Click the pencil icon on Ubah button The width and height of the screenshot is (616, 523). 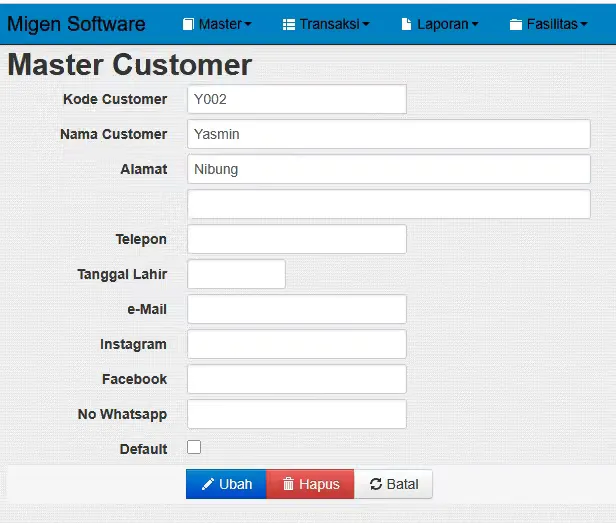coord(207,484)
